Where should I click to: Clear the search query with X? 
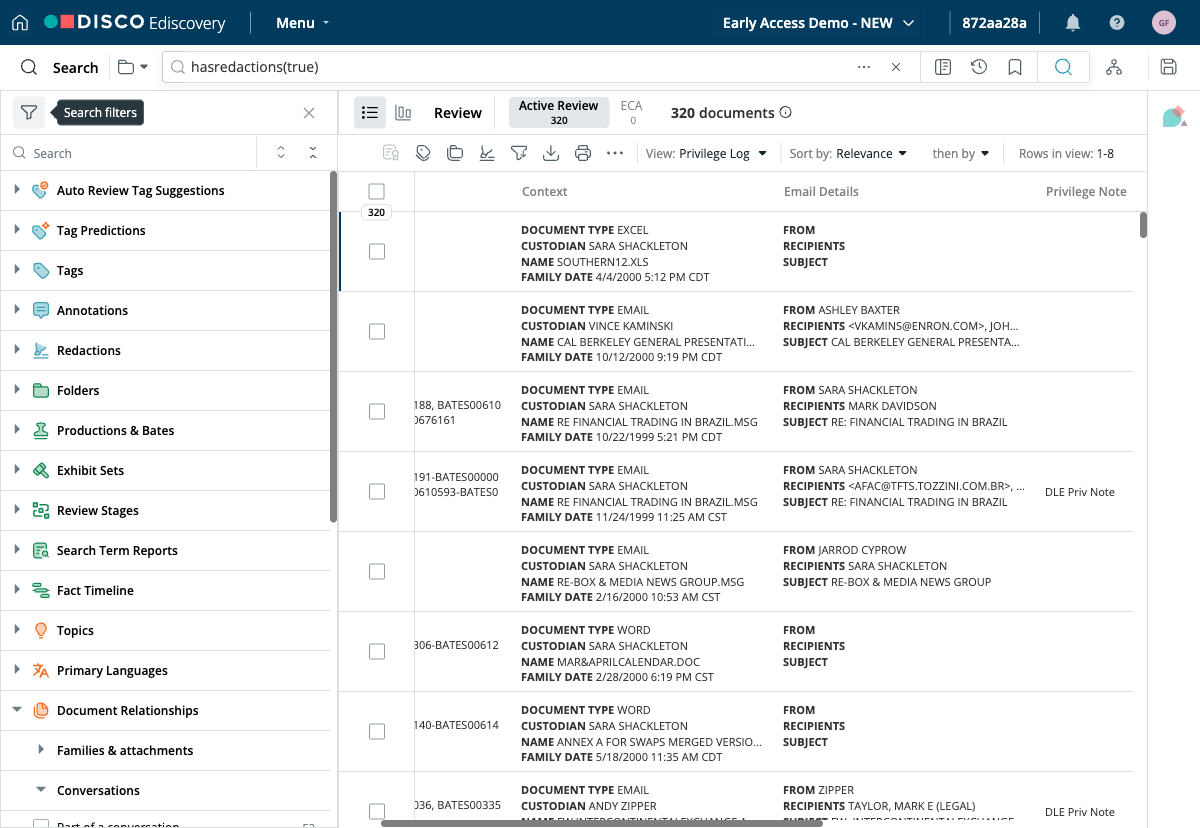pos(896,67)
